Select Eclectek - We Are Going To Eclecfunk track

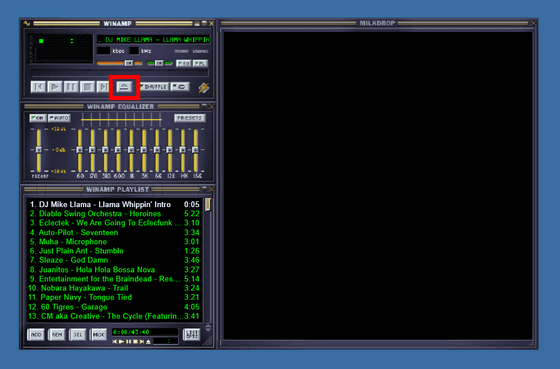click(115, 223)
